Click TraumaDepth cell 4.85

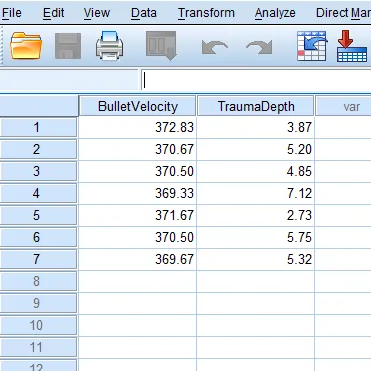point(256,171)
